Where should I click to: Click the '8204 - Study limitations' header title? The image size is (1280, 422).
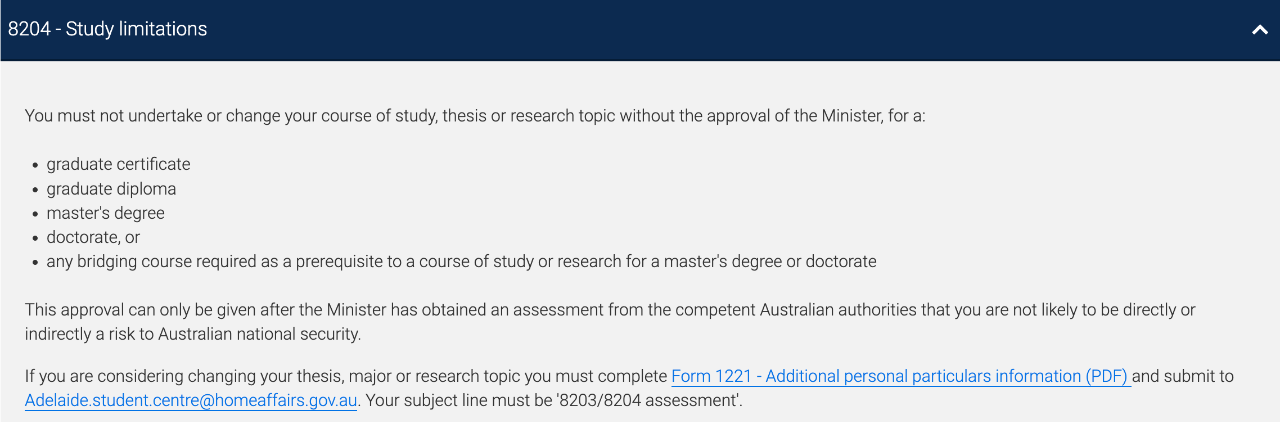(x=108, y=29)
